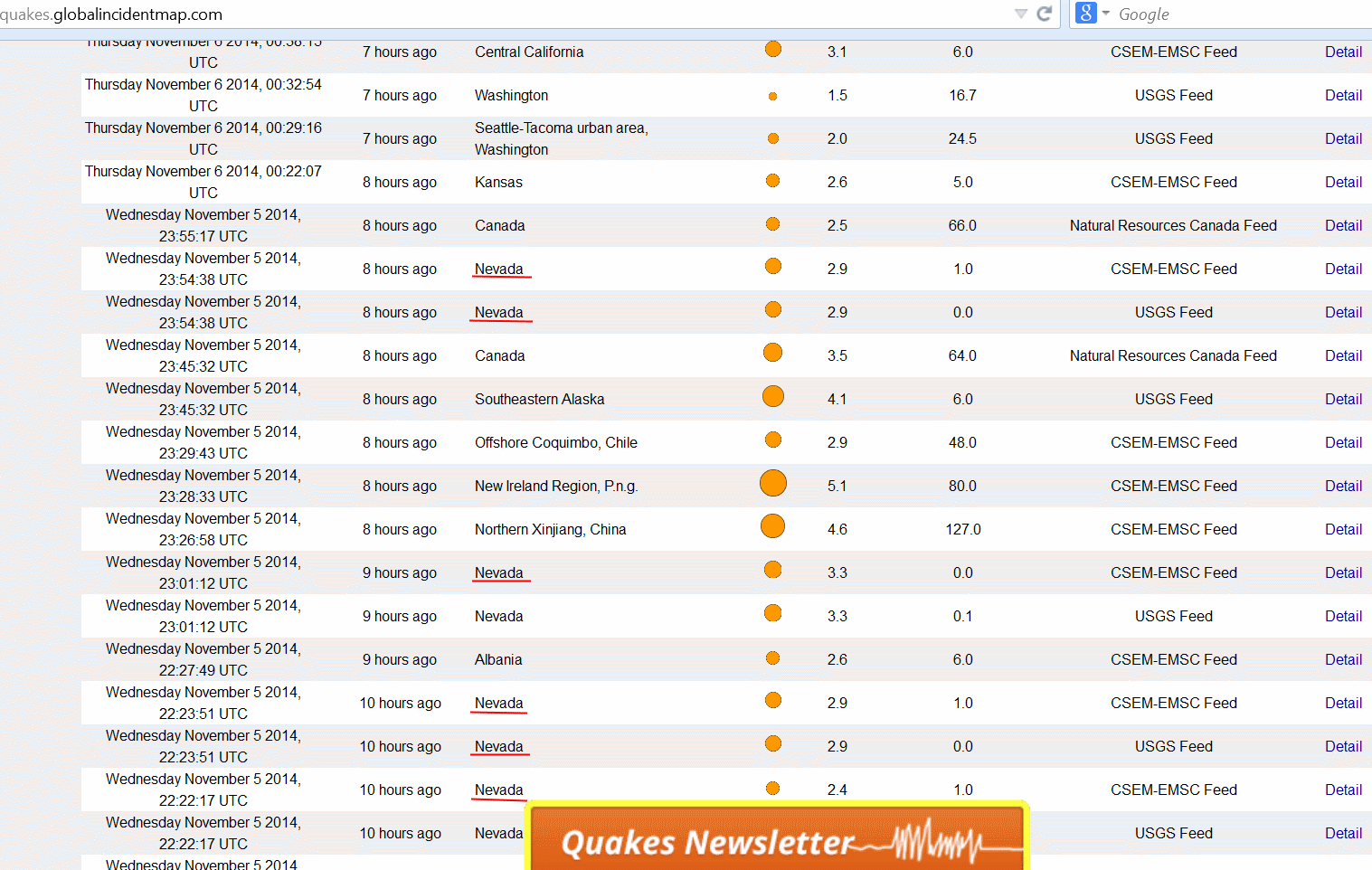Click orange marker for Kansas quake
Screen dimensions: 1372x870
tap(773, 181)
